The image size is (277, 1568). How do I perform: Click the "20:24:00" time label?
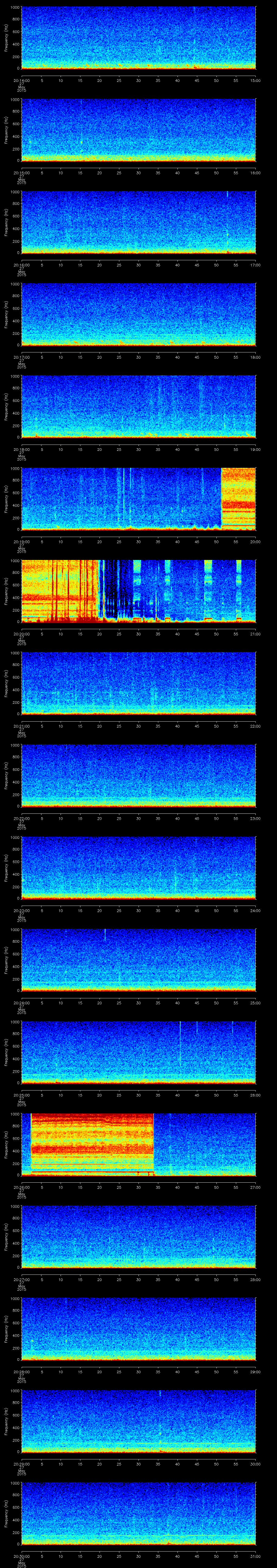pos(21,1003)
